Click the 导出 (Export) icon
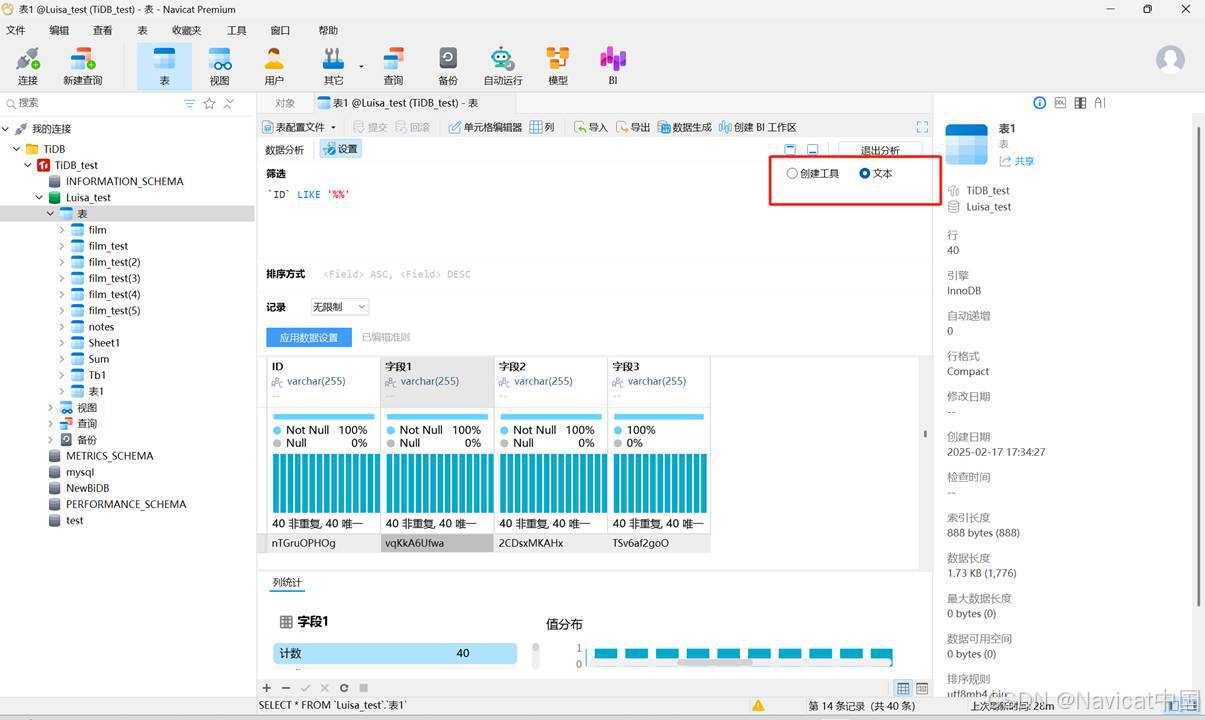Image resolution: width=1205 pixels, height=720 pixels. point(633,127)
